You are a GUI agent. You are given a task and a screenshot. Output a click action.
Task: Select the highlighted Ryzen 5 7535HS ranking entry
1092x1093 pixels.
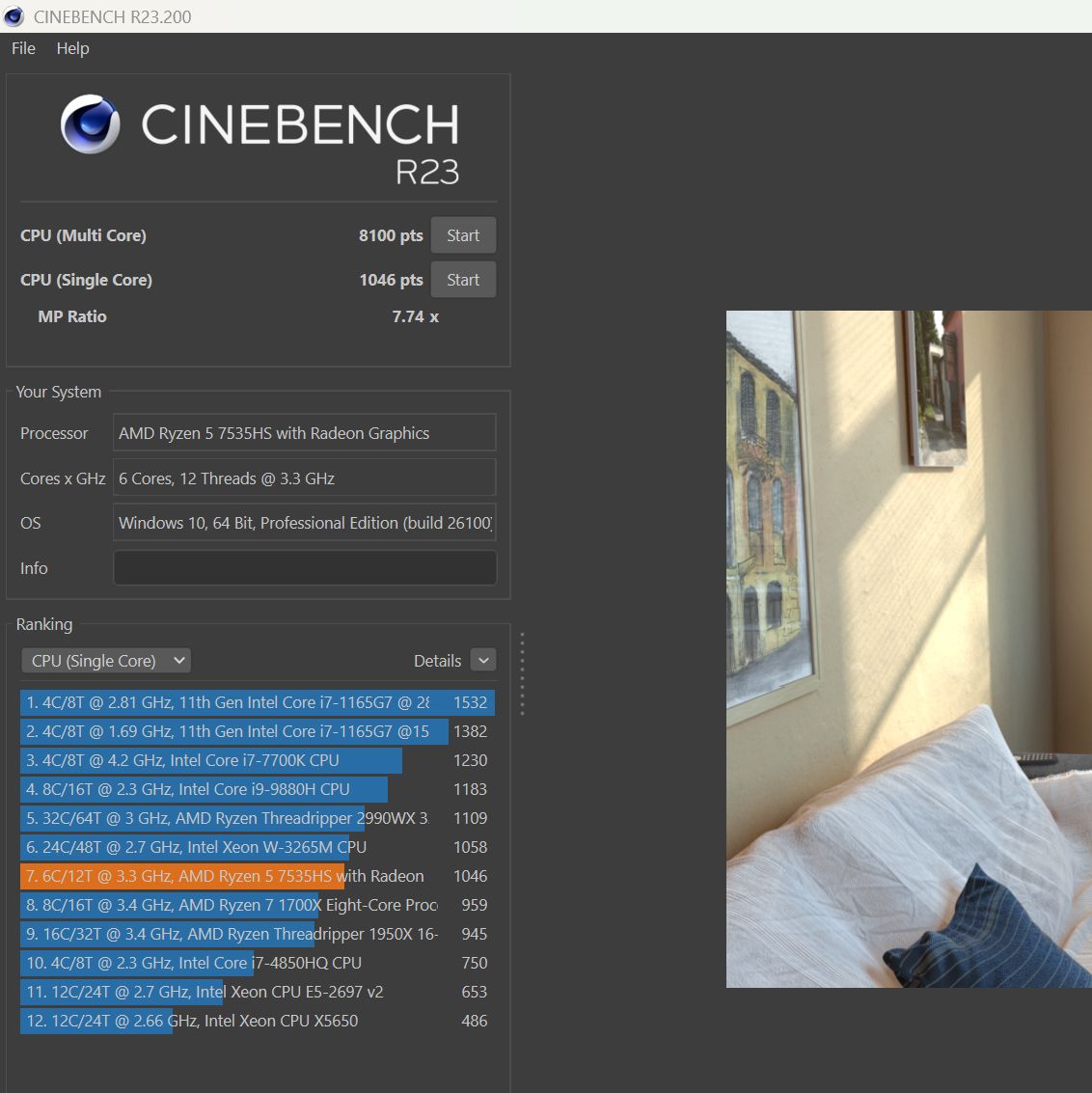pos(258,876)
